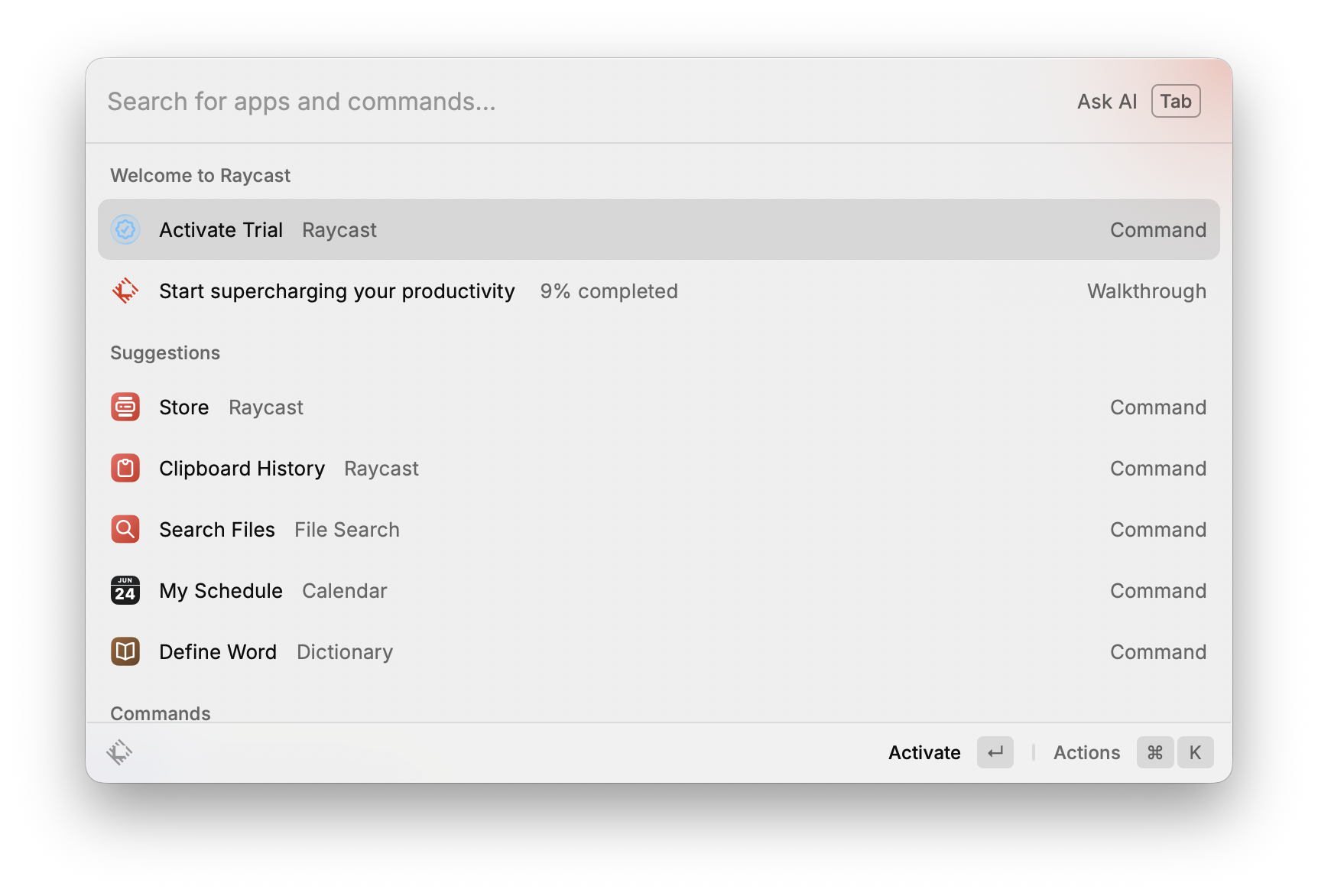Select the Define Word command text
The image size is (1318, 896).
[x=218, y=652]
